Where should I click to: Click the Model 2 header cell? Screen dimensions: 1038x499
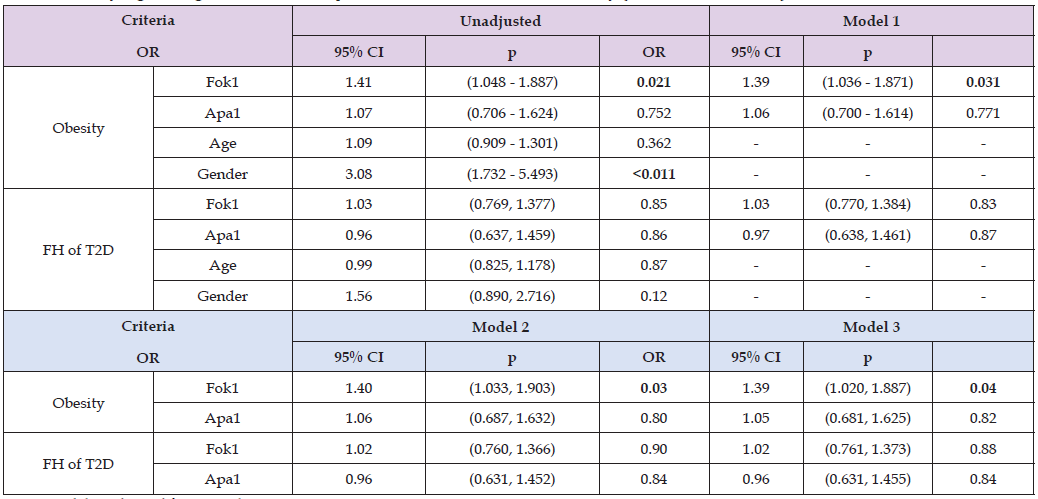click(x=501, y=326)
